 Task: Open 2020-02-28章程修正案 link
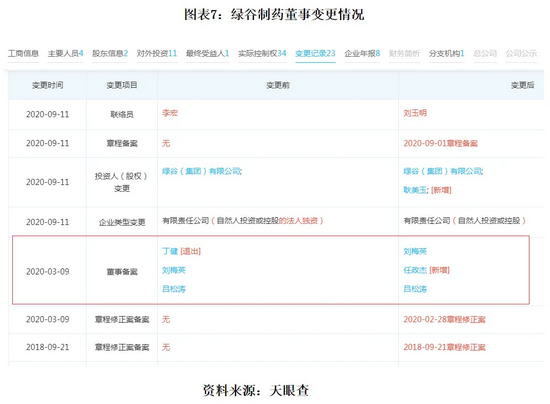point(444,319)
